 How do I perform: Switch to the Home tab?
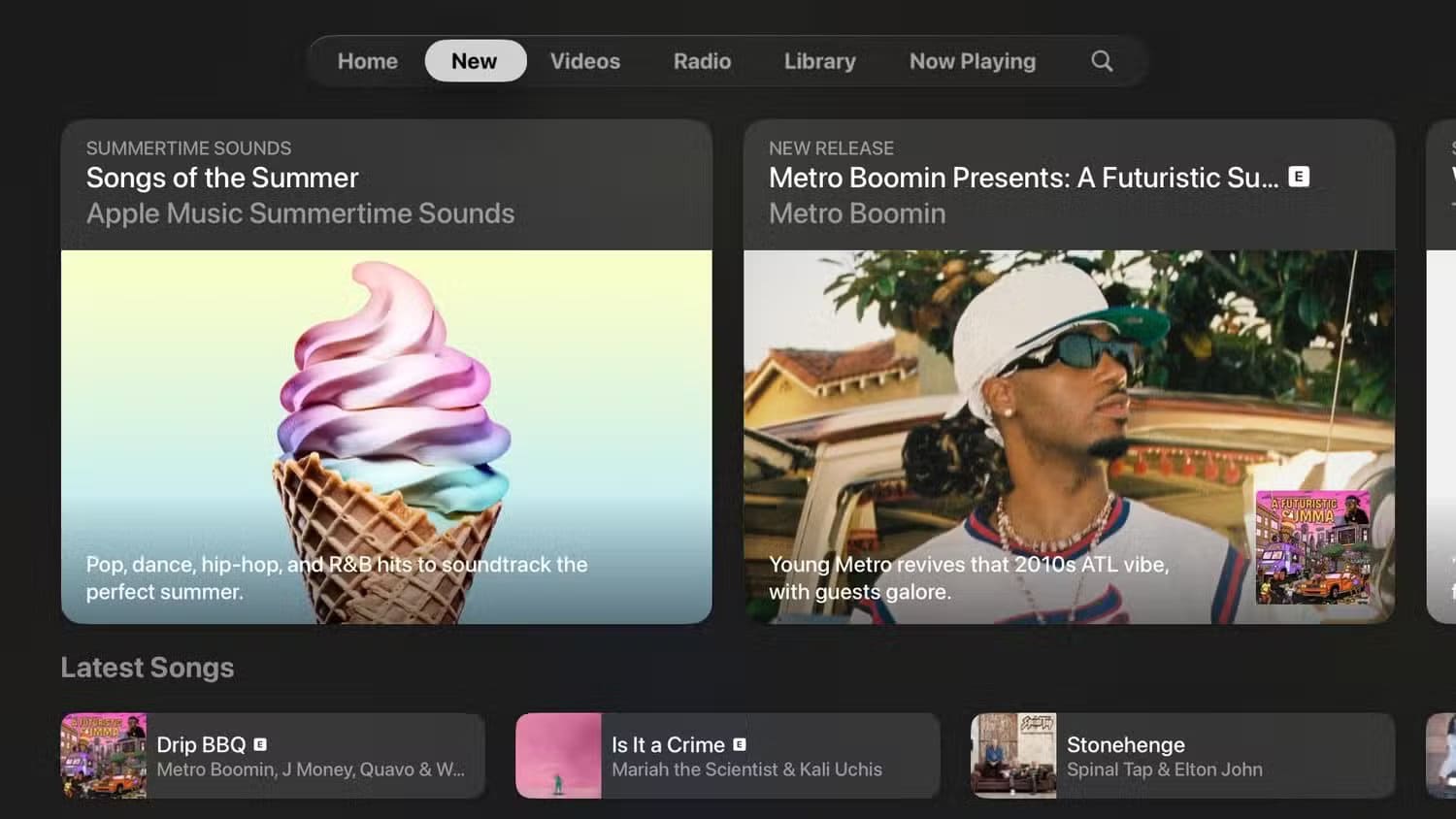[x=368, y=61]
